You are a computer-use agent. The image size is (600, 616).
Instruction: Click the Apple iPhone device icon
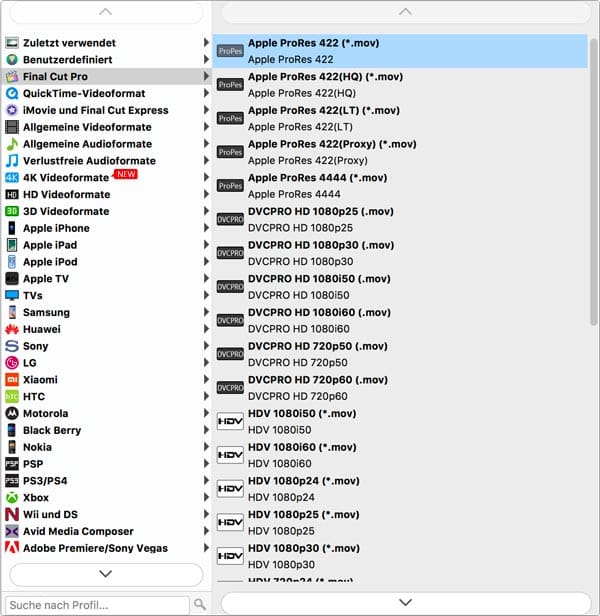click(x=12, y=228)
